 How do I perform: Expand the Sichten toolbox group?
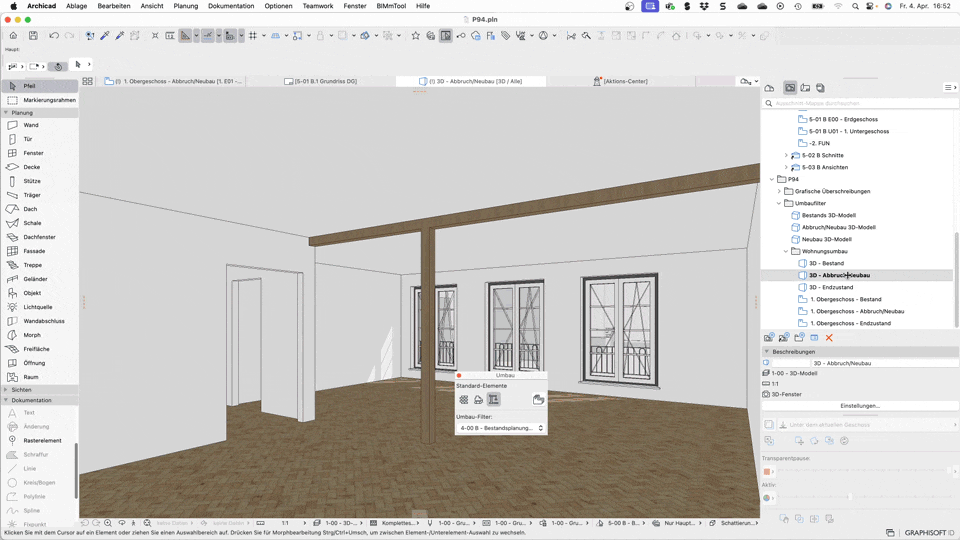tap(6, 389)
